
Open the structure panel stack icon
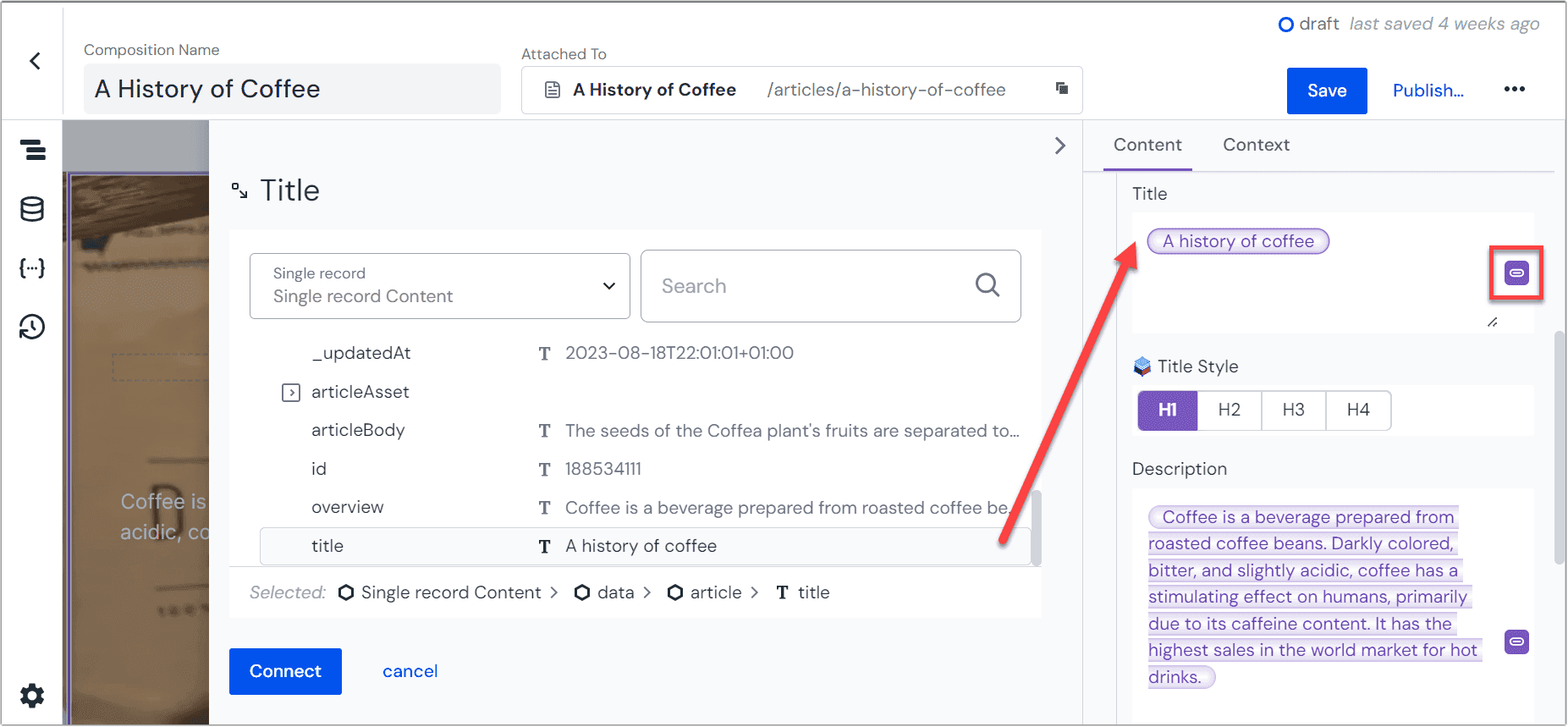(x=33, y=150)
